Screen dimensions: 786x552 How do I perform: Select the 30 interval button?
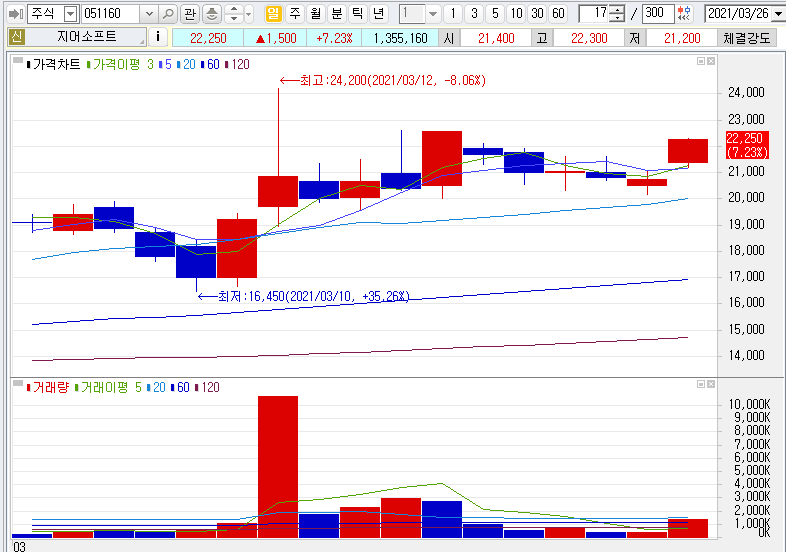pos(537,14)
